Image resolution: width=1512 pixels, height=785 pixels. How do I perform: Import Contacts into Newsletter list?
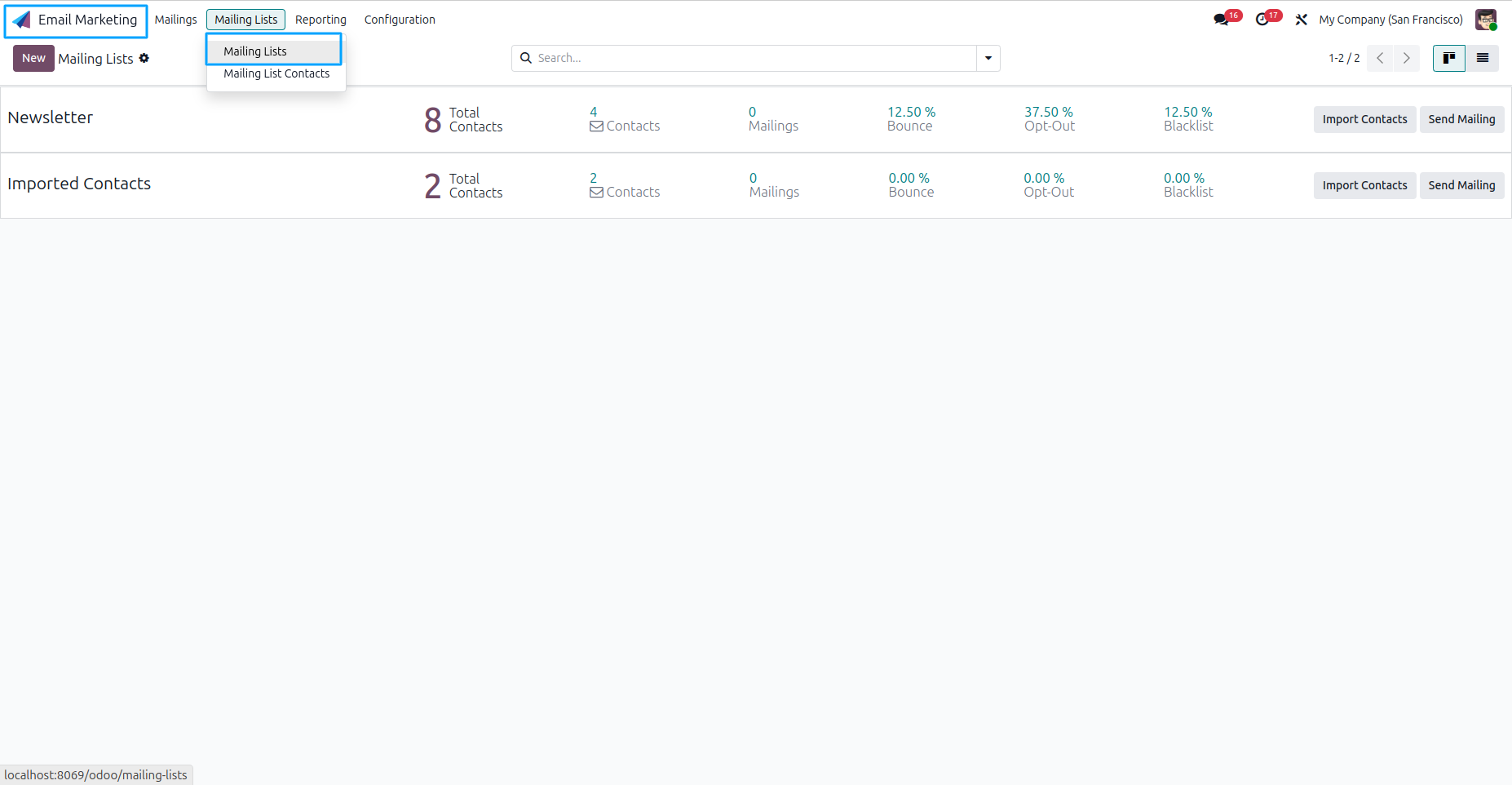(x=1364, y=119)
